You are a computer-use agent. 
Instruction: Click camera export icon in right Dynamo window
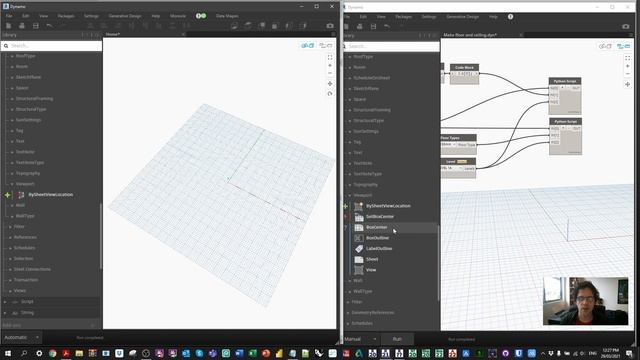626,27
